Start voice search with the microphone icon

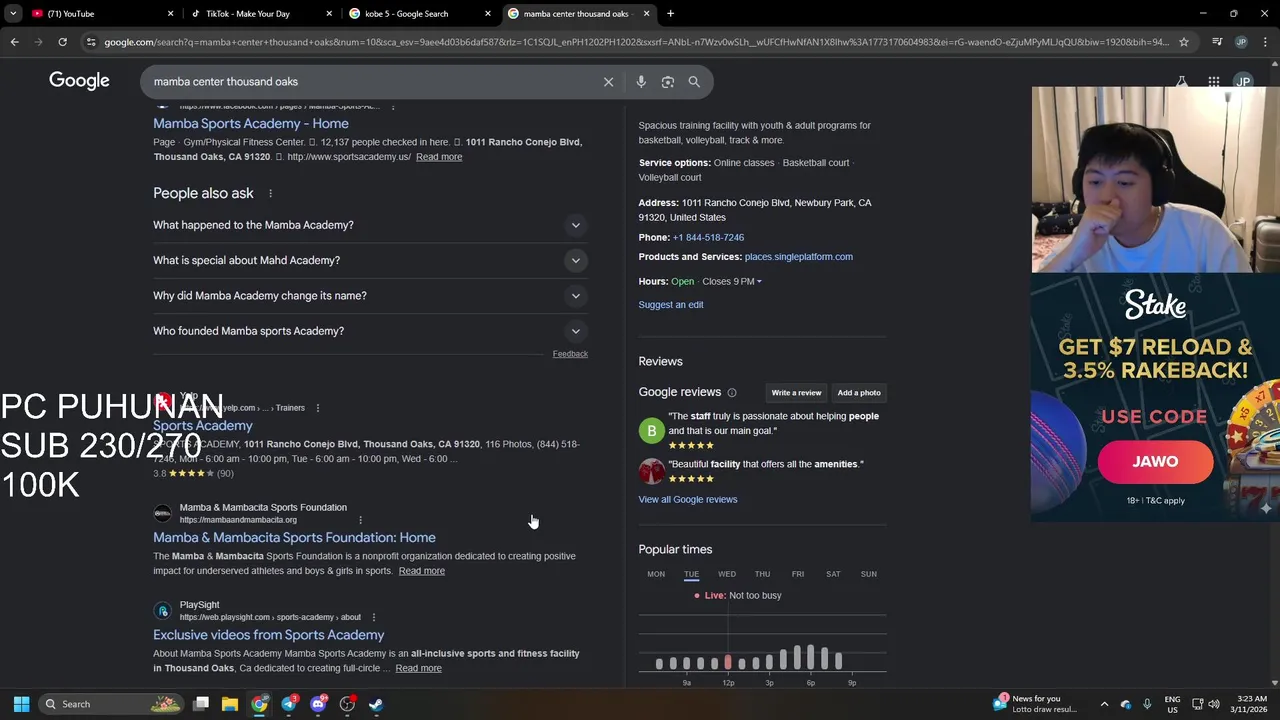point(641,82)
